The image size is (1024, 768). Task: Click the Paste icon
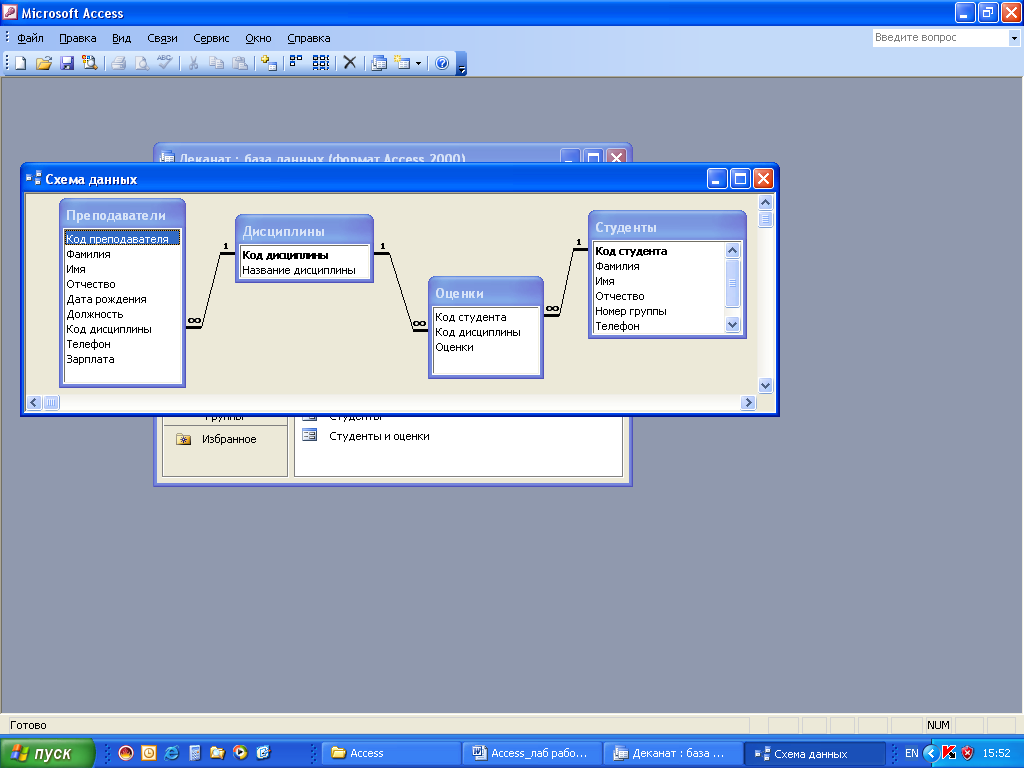click(240, 63)
